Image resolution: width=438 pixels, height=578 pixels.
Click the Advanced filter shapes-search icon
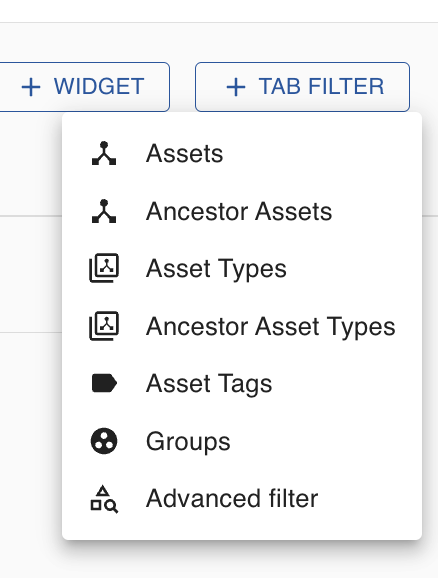[x=104, y=499]
